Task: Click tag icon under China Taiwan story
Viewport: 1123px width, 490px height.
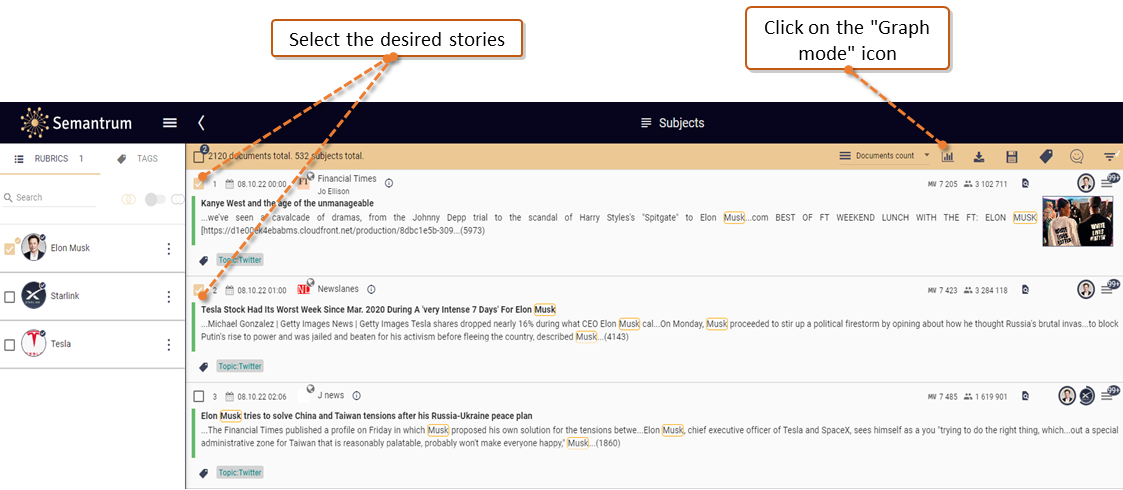Action: coord(204,472)
